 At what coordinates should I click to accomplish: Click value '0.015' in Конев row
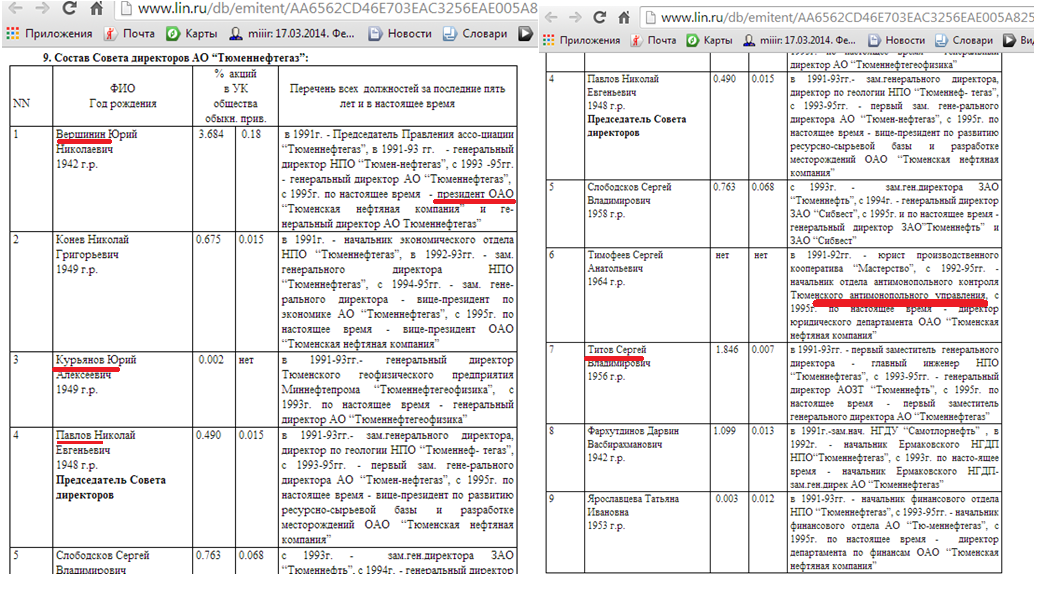pyautogui.click(x=251, y=239)
